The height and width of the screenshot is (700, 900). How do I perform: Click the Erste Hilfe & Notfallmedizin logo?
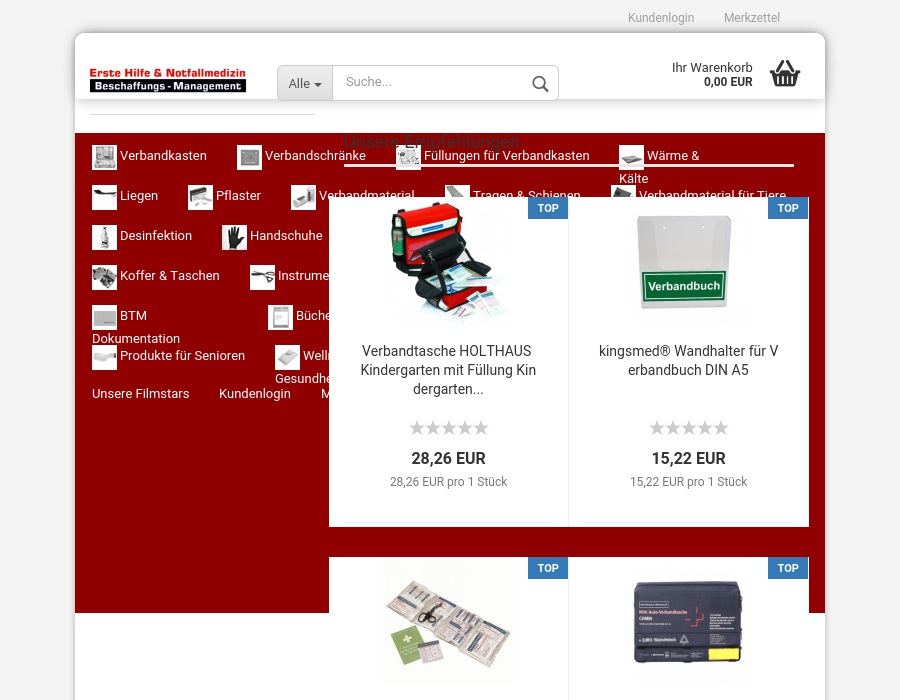pyautogui.click(x=167, y=80)
